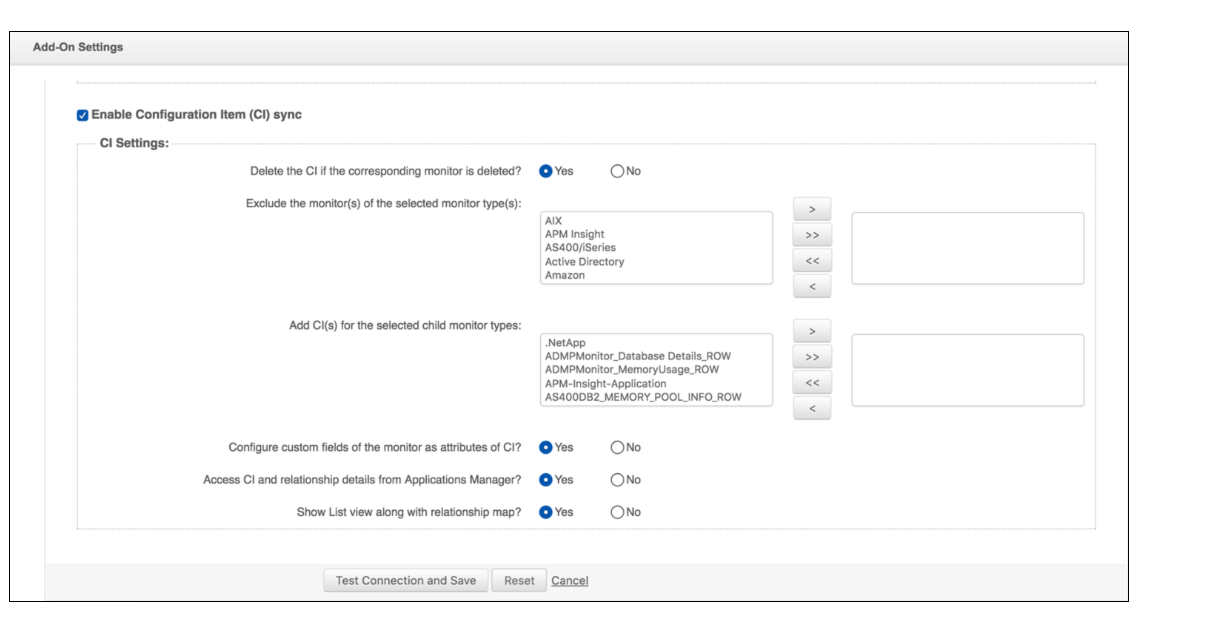Click the move-right (>) button for excluded monitor types
The image size is (1211, 631).
tap(812, 210)
